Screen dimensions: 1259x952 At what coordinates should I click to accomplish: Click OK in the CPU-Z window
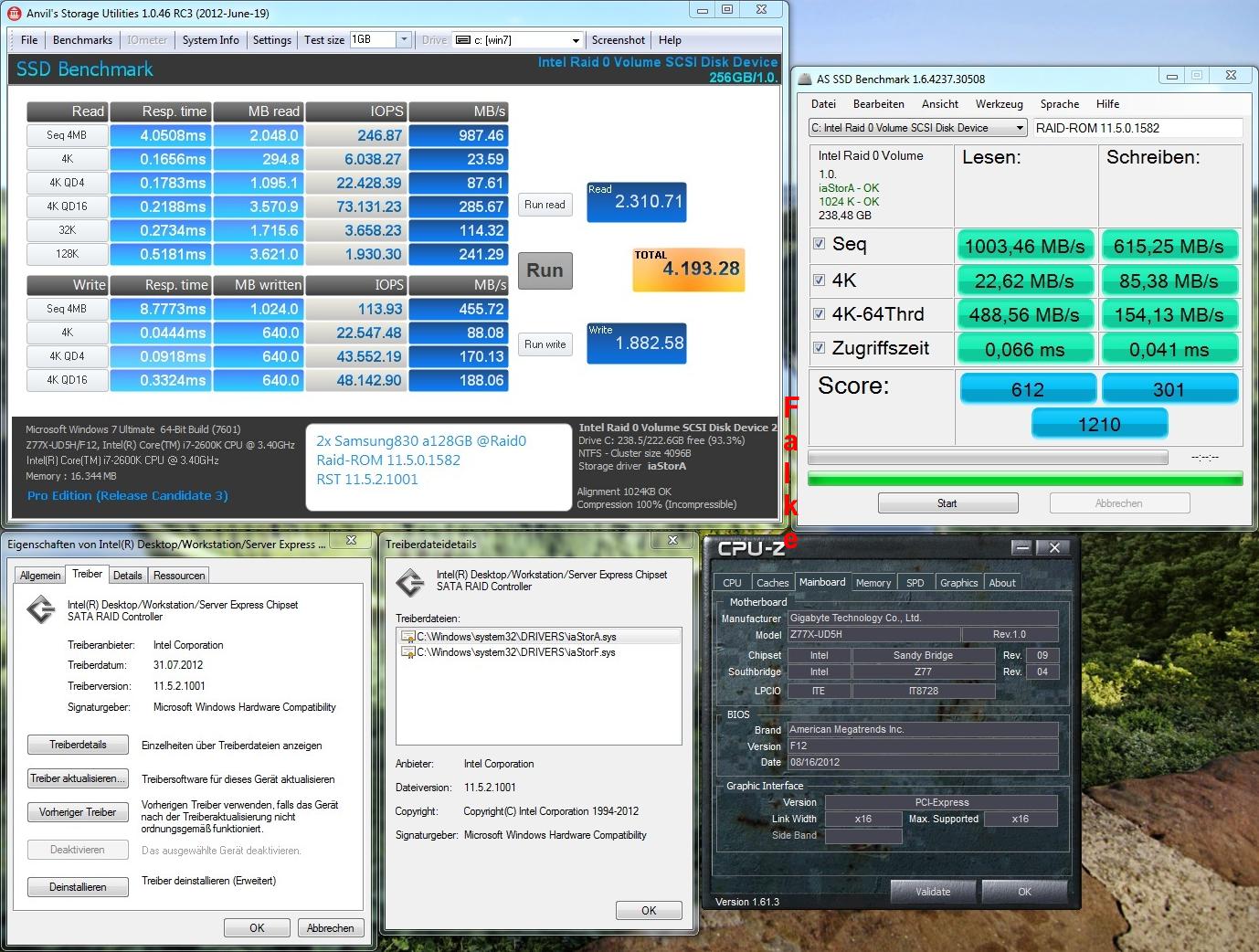click(1024, 892)
